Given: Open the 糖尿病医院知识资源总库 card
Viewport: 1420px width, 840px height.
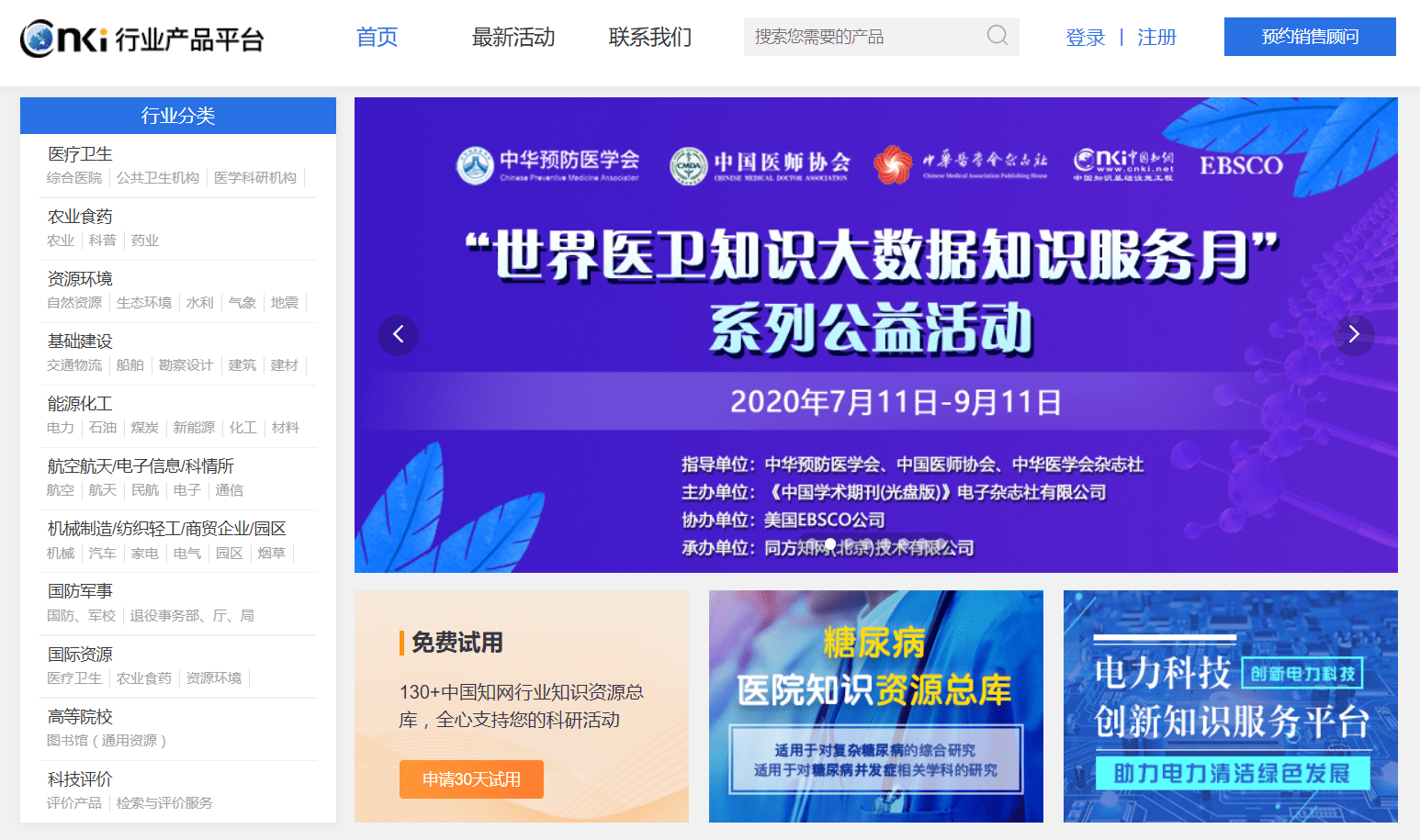Looking at the screenshot, I should coord(876,706).
